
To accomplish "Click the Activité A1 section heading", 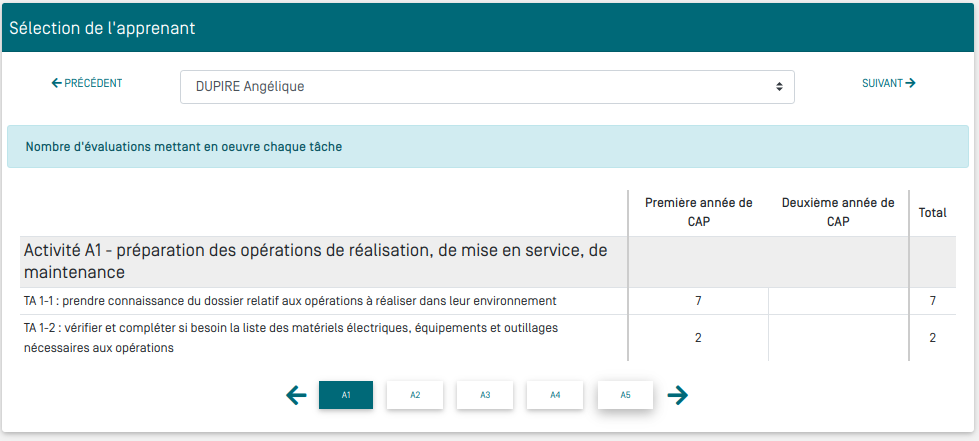I will coord(315,260).
